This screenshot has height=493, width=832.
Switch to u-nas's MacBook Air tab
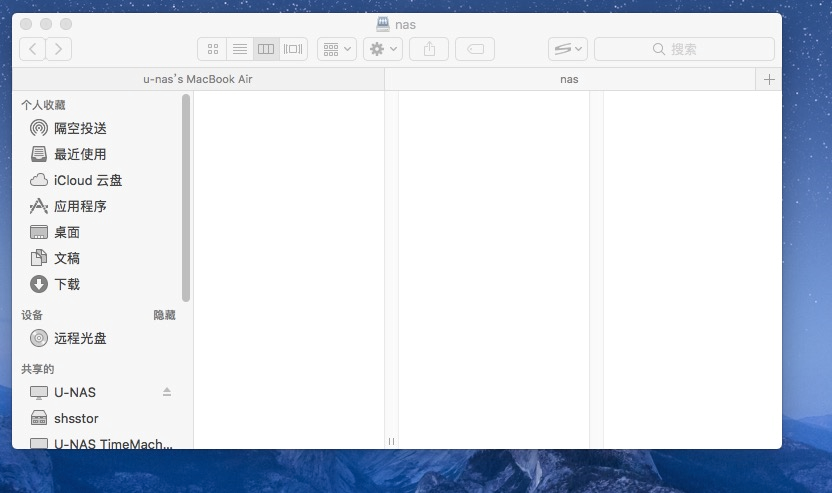[x=198, y=79]
